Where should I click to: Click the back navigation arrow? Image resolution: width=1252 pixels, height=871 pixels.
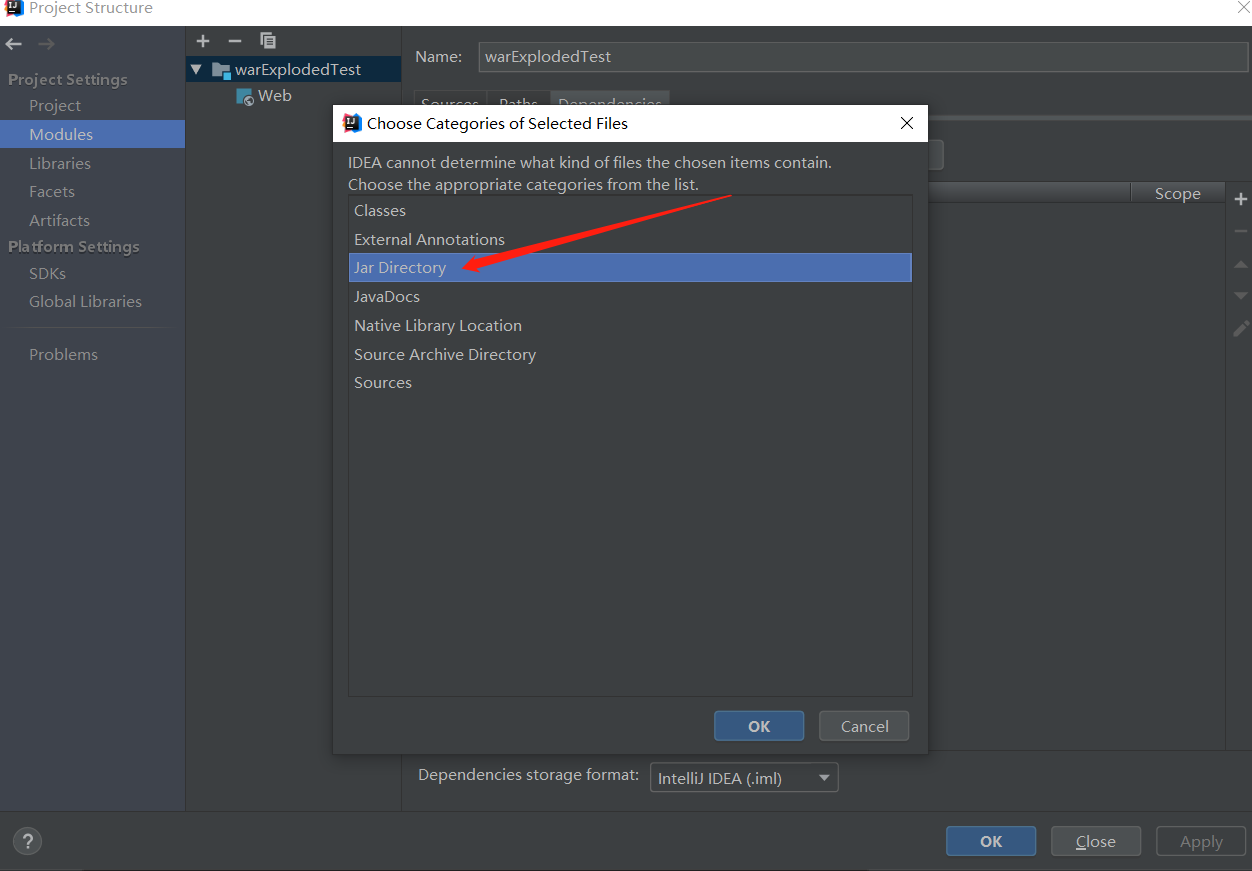[x=14, y=44]
